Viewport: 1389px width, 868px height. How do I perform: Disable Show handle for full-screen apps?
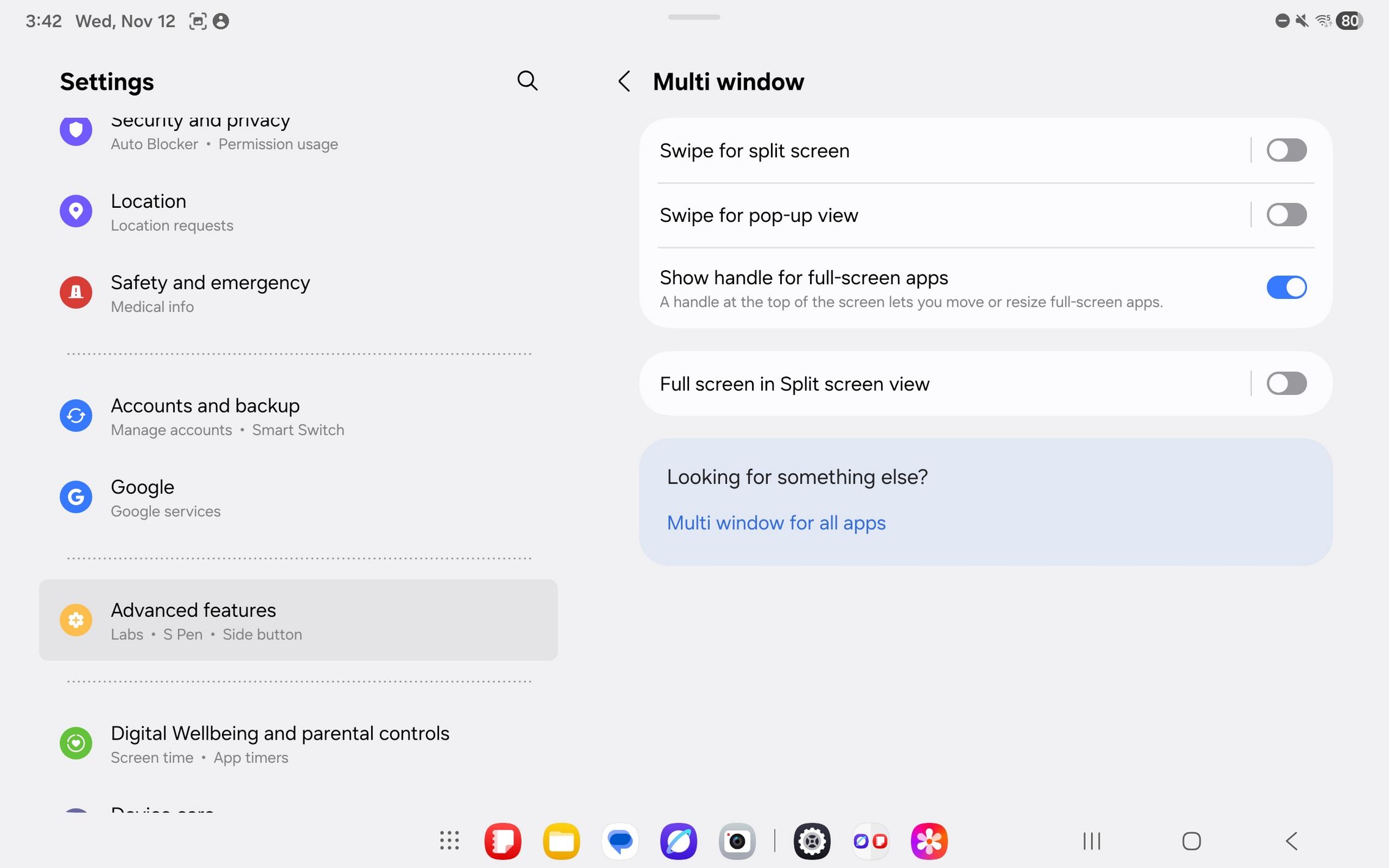tap(1286, 287)
